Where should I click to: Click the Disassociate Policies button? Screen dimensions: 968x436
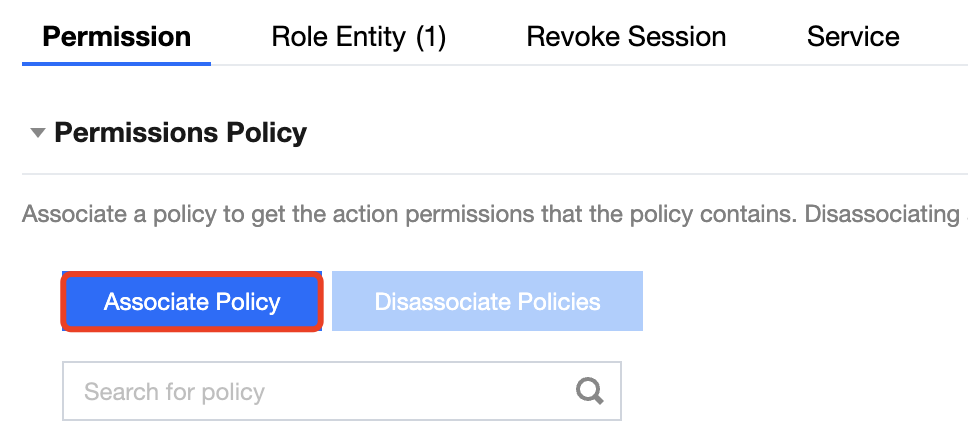pos(487,301)
